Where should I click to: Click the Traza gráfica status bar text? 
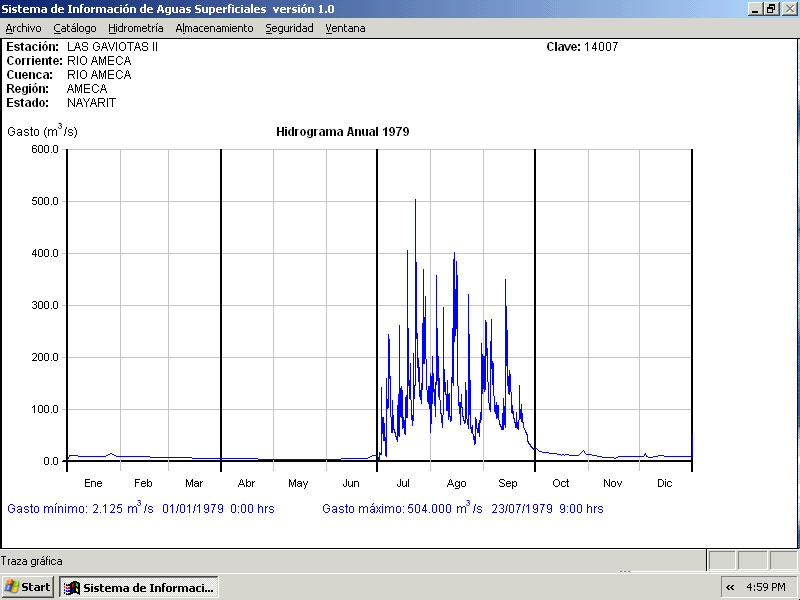coord(32,561)
